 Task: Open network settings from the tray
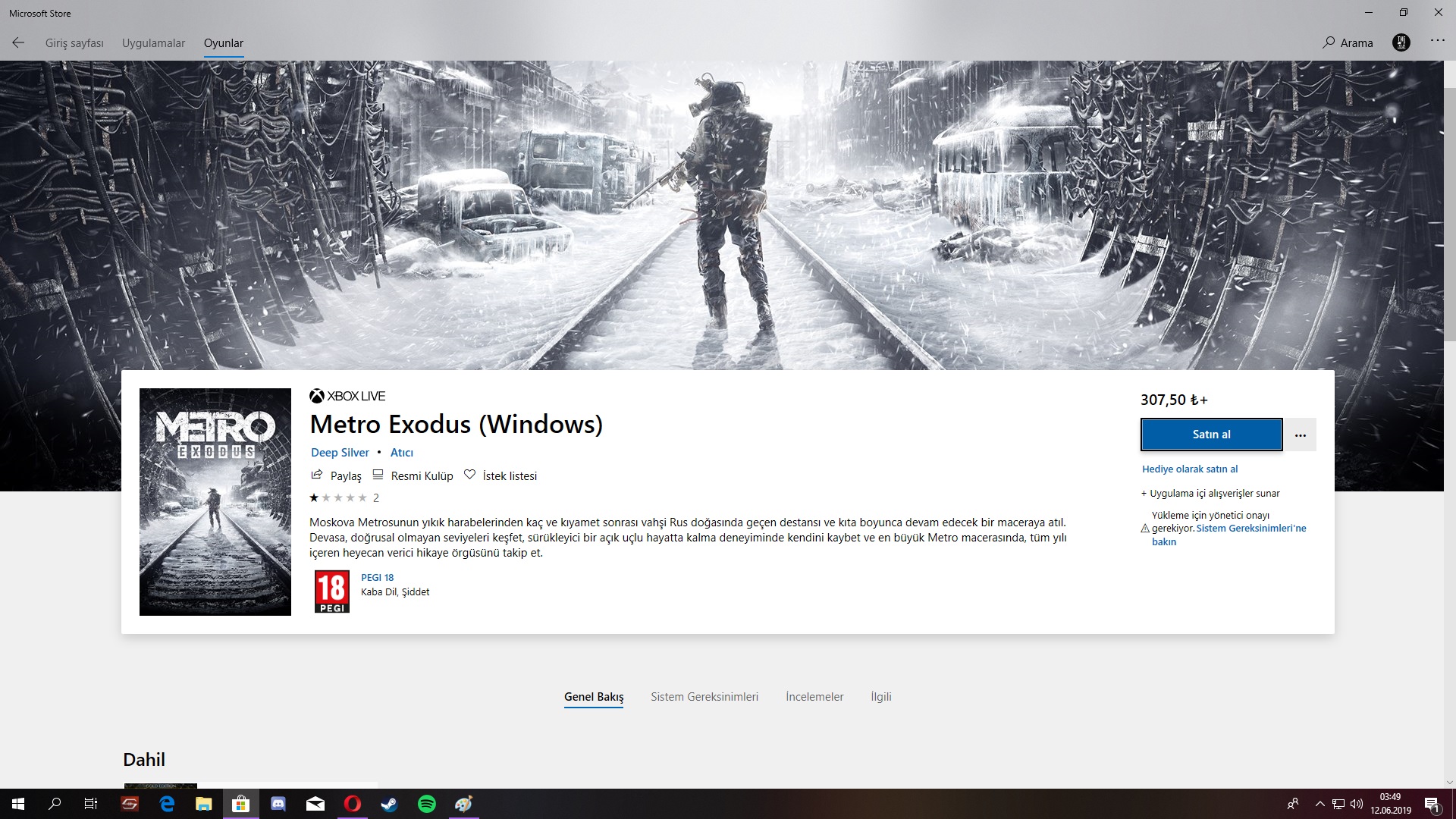point(1338,804)
